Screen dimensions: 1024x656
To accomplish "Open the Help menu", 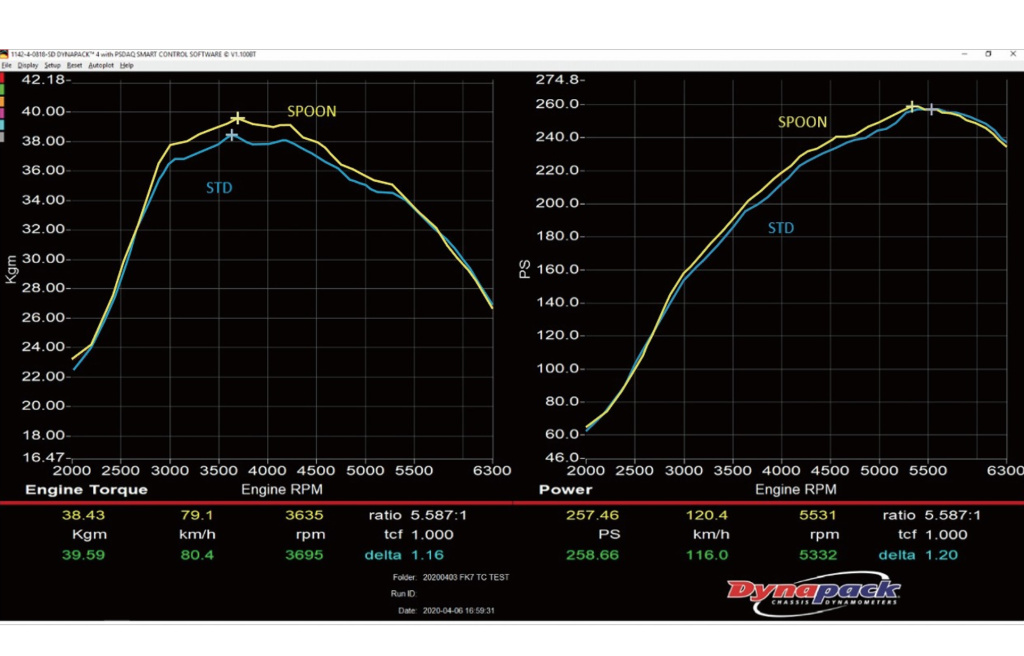I will 127,65.
